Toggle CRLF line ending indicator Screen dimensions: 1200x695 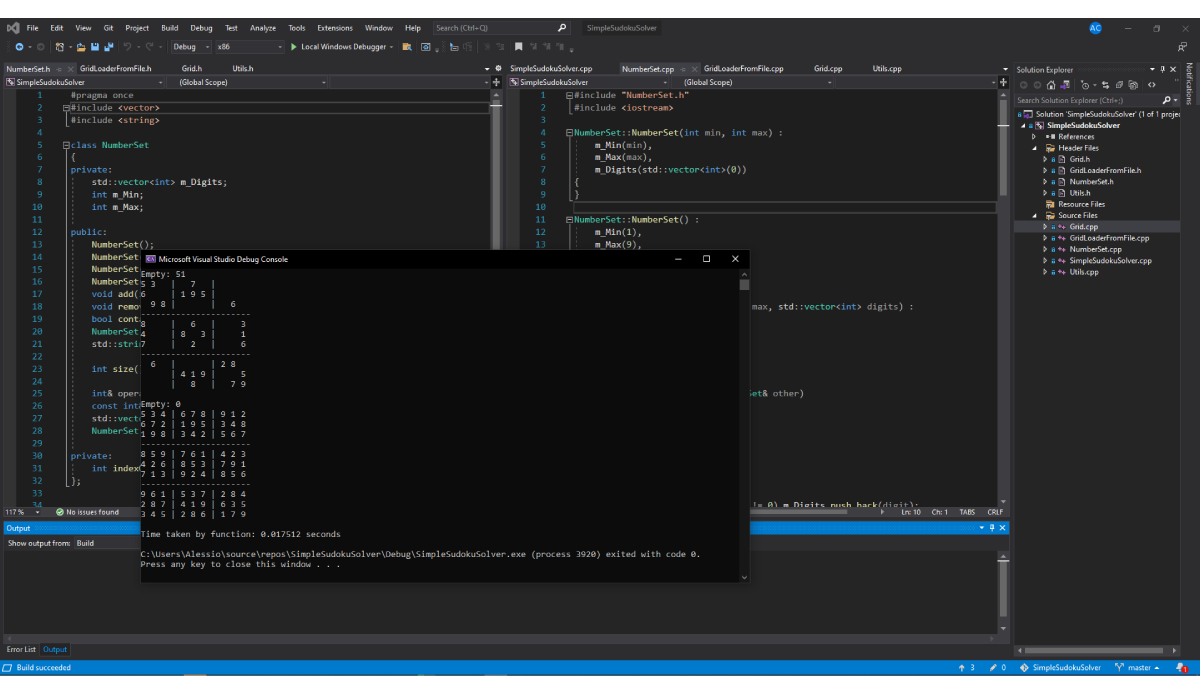click(x=995, y=512)
